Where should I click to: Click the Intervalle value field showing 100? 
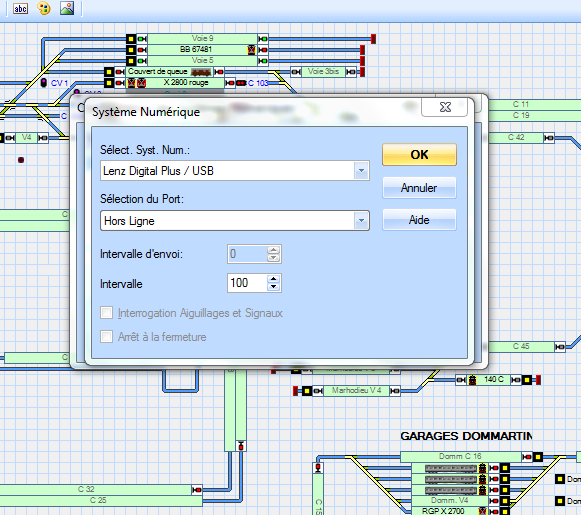[x=247, y=283]
